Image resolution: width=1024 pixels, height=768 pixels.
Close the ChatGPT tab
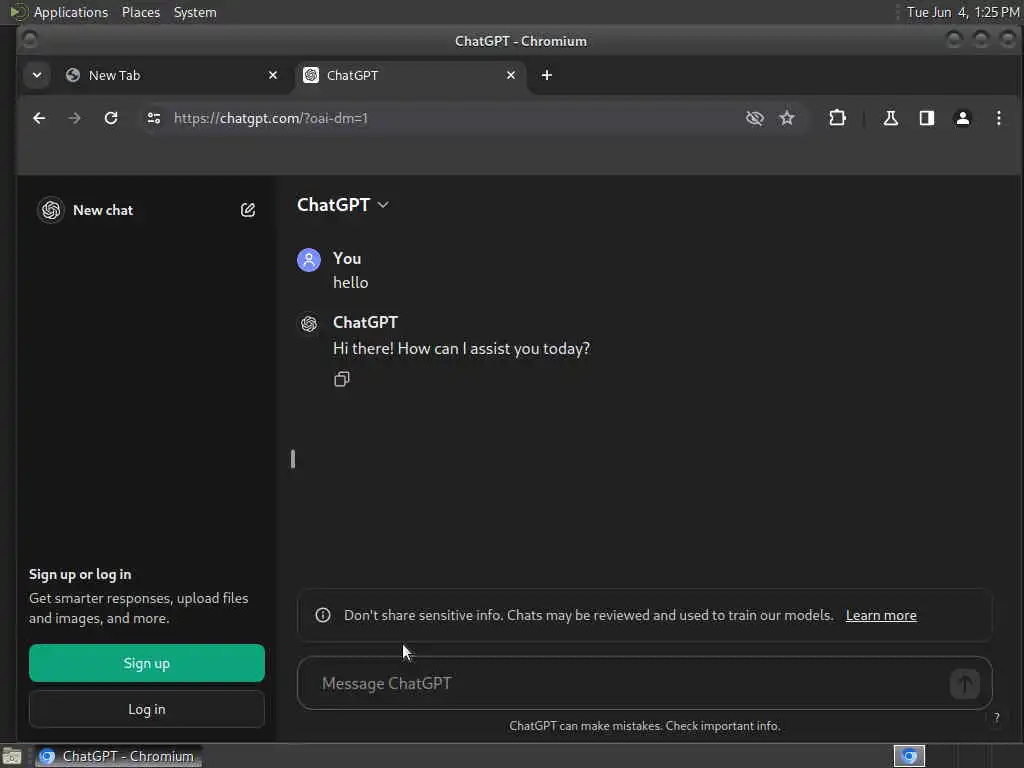click(x=511, y=75)
